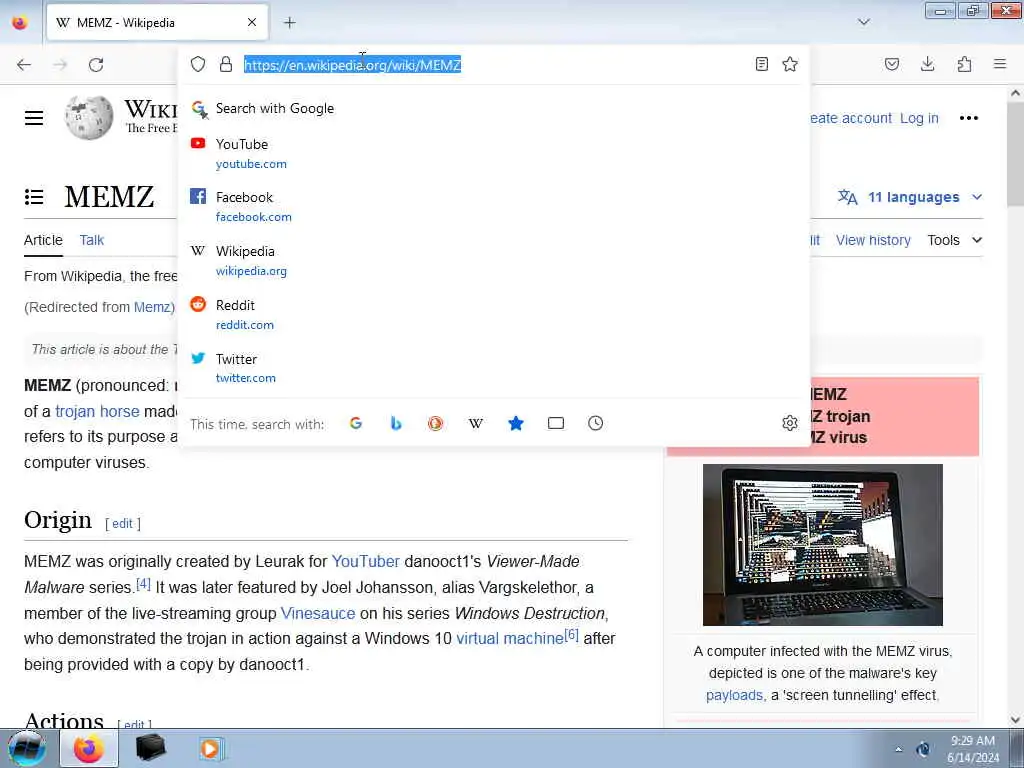Reload the current page
Screen dimensions: 1024x768
pyautogui.click(x=96, y=65)
